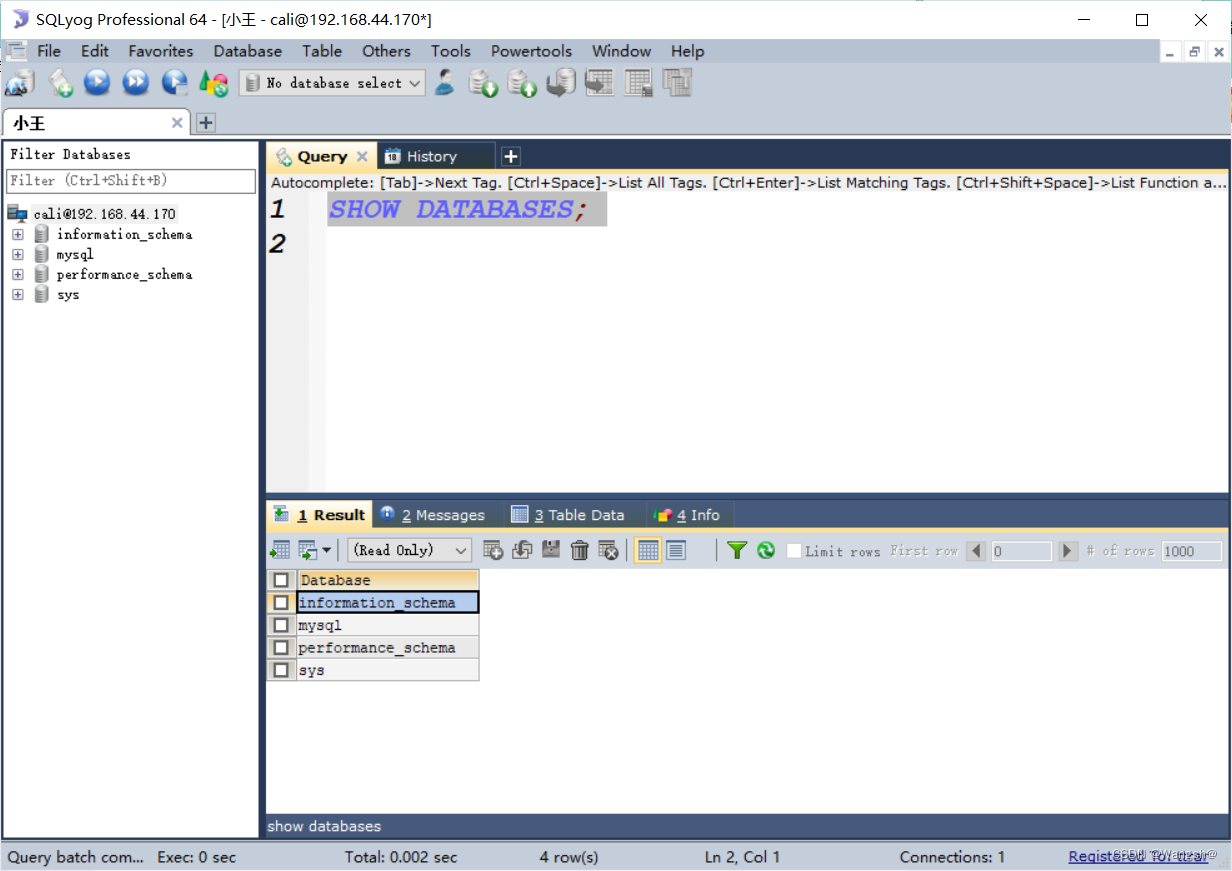Click export database (green up arrow) icon
Image resolution: width=1232 pixels, height=871 pixels.
(522, 83)
